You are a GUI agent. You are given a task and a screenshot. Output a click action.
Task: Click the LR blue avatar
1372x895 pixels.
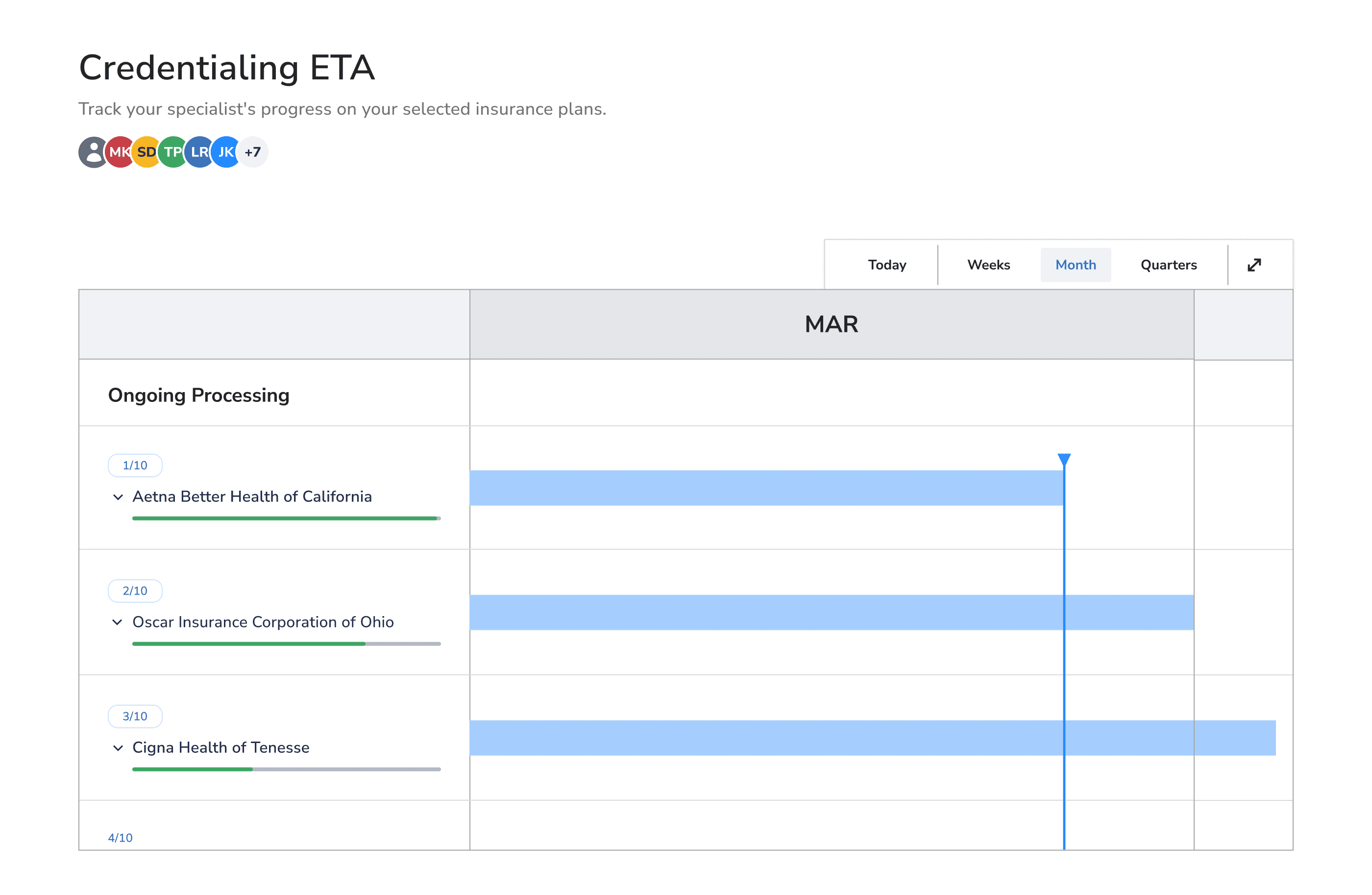coord(198,152)
